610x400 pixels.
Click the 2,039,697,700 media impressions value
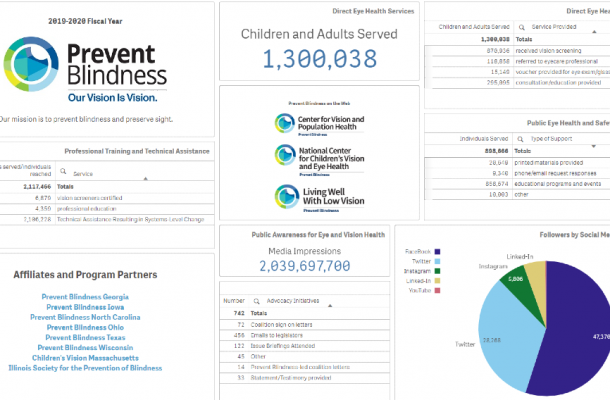(x=305, y=266)
